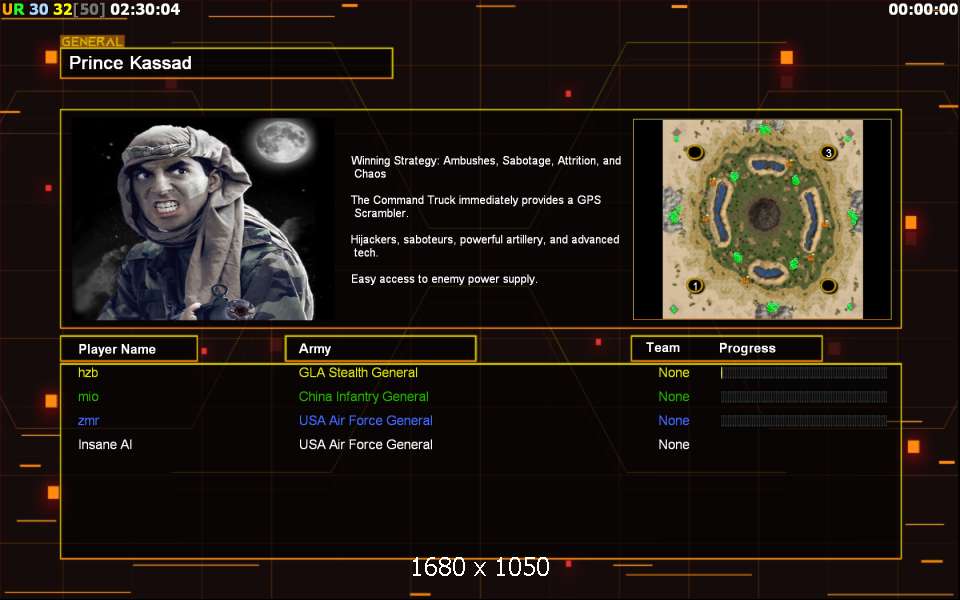This screenshot has width=960, height=600.
Task: Click zmr's team value None
Action: [x=673, y=421]
